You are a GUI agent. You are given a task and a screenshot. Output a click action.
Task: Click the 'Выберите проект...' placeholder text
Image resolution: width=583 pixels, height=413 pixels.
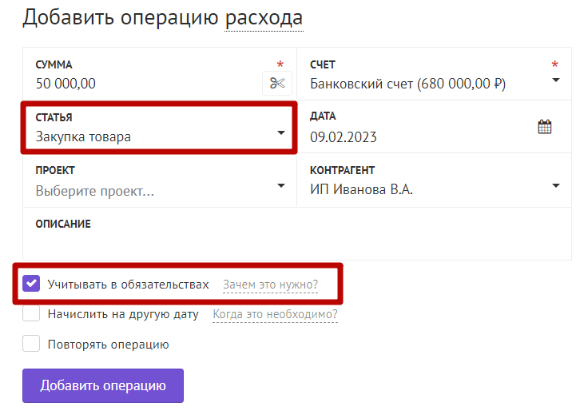95,191
